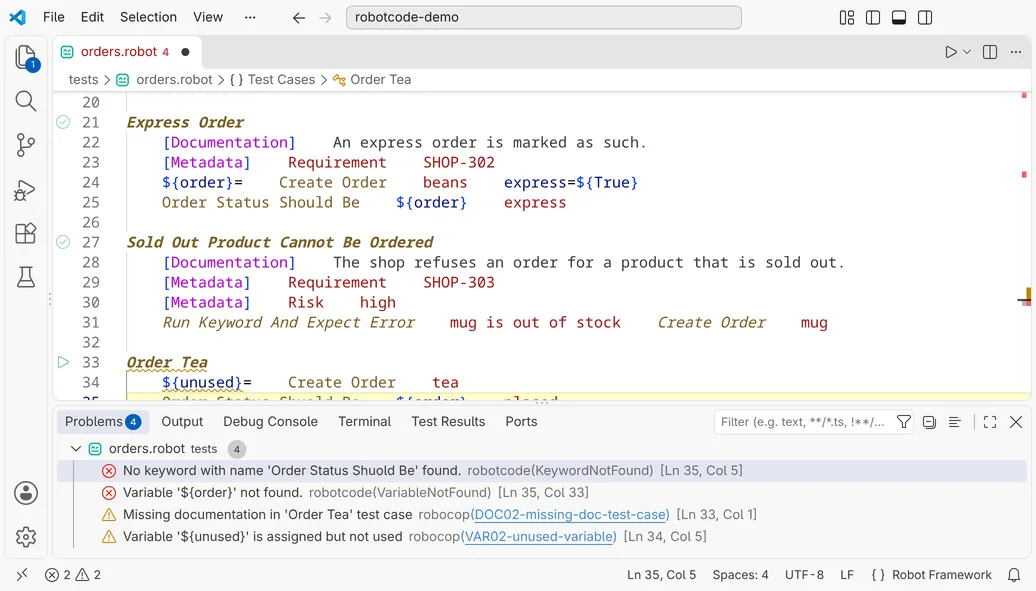
Task: View problems as table
Action: click(x=955, y=422)
